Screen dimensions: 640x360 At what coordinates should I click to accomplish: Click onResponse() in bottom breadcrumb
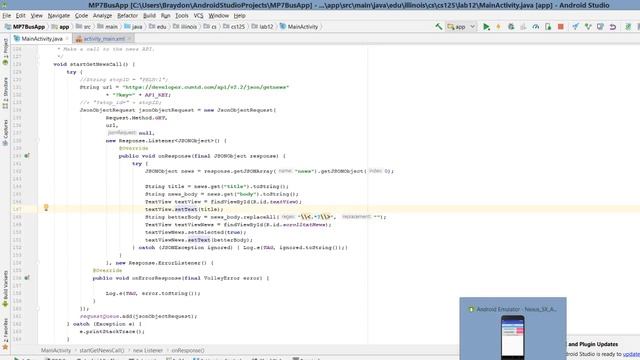188,350
